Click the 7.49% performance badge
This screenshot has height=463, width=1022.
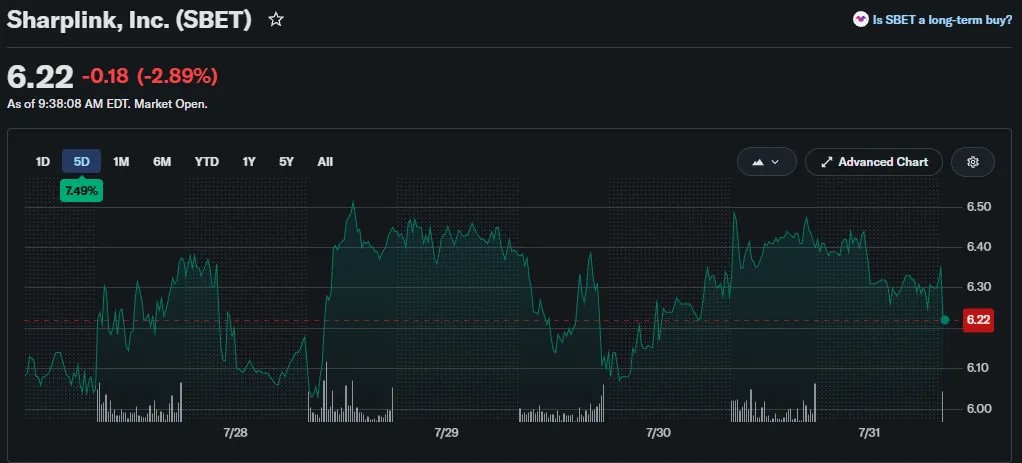(81, 191)
